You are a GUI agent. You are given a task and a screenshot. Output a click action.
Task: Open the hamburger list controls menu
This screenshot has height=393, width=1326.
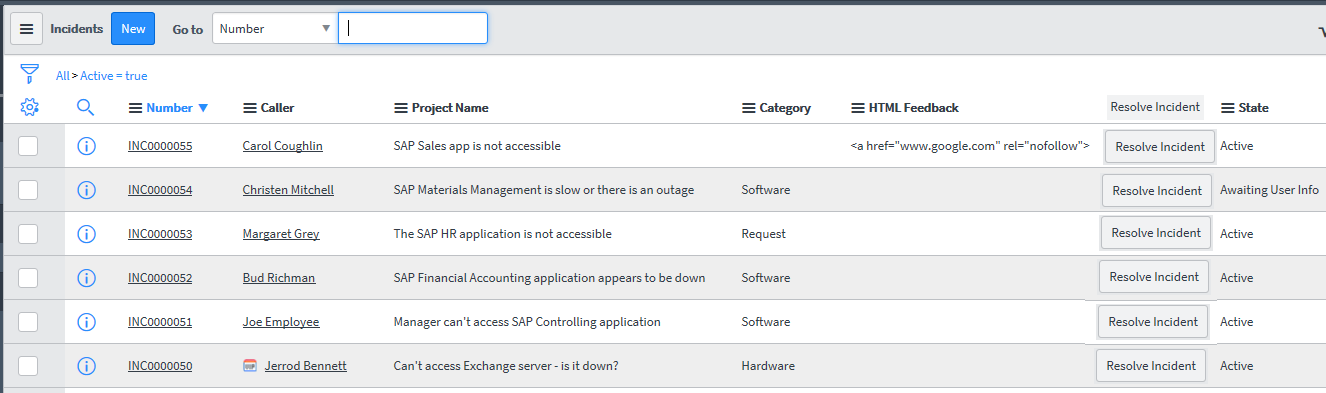(x=27, y=29)
